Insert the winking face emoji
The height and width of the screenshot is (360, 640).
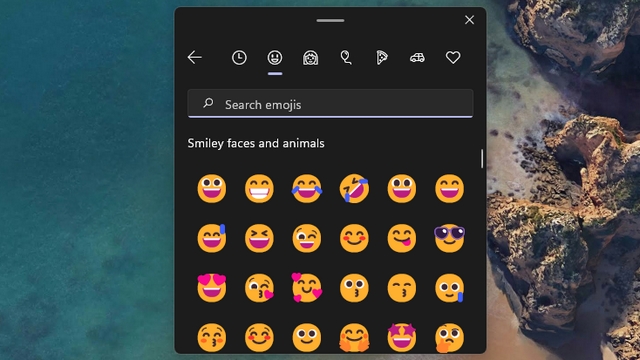coord(307,238)
